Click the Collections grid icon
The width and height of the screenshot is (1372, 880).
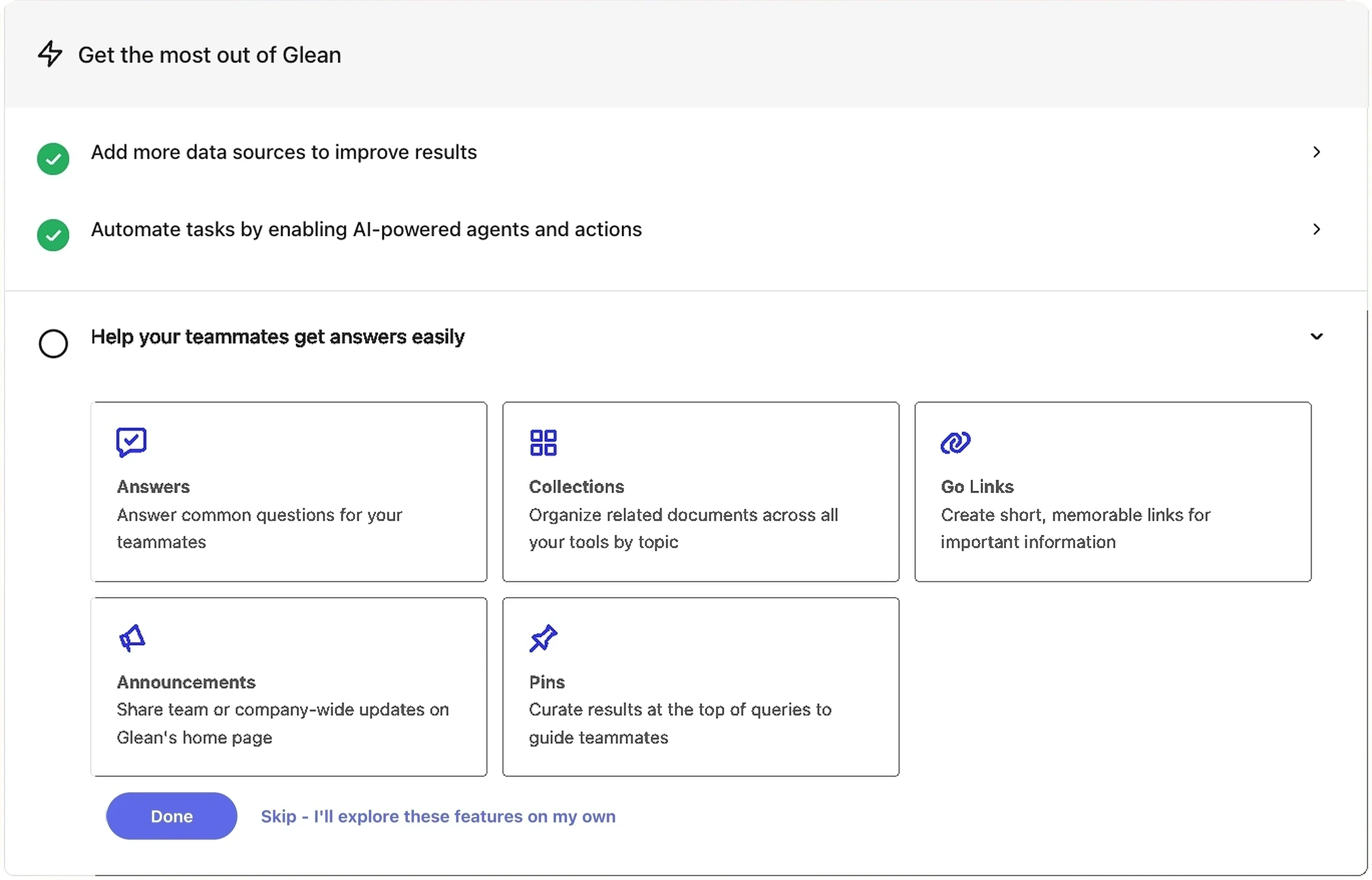pos(543,443)
